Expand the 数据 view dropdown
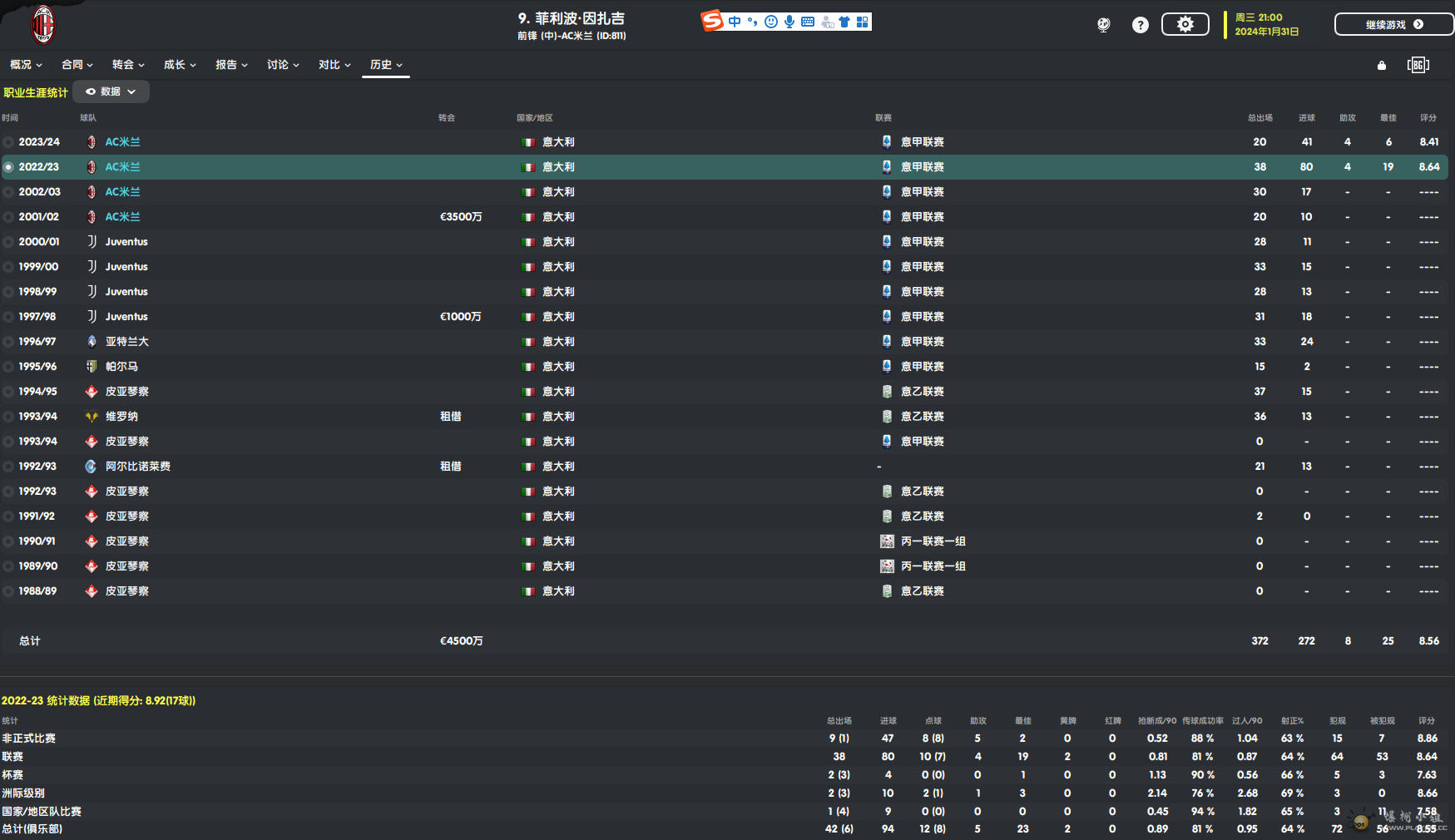The width and height of the screenshot is (1455, 840). pyautogui.click(x=111, y=91)
